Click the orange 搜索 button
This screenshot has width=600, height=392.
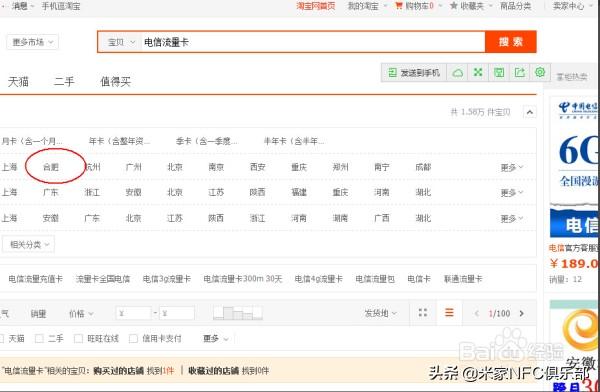pyautogui.click(x=510, y=42)
